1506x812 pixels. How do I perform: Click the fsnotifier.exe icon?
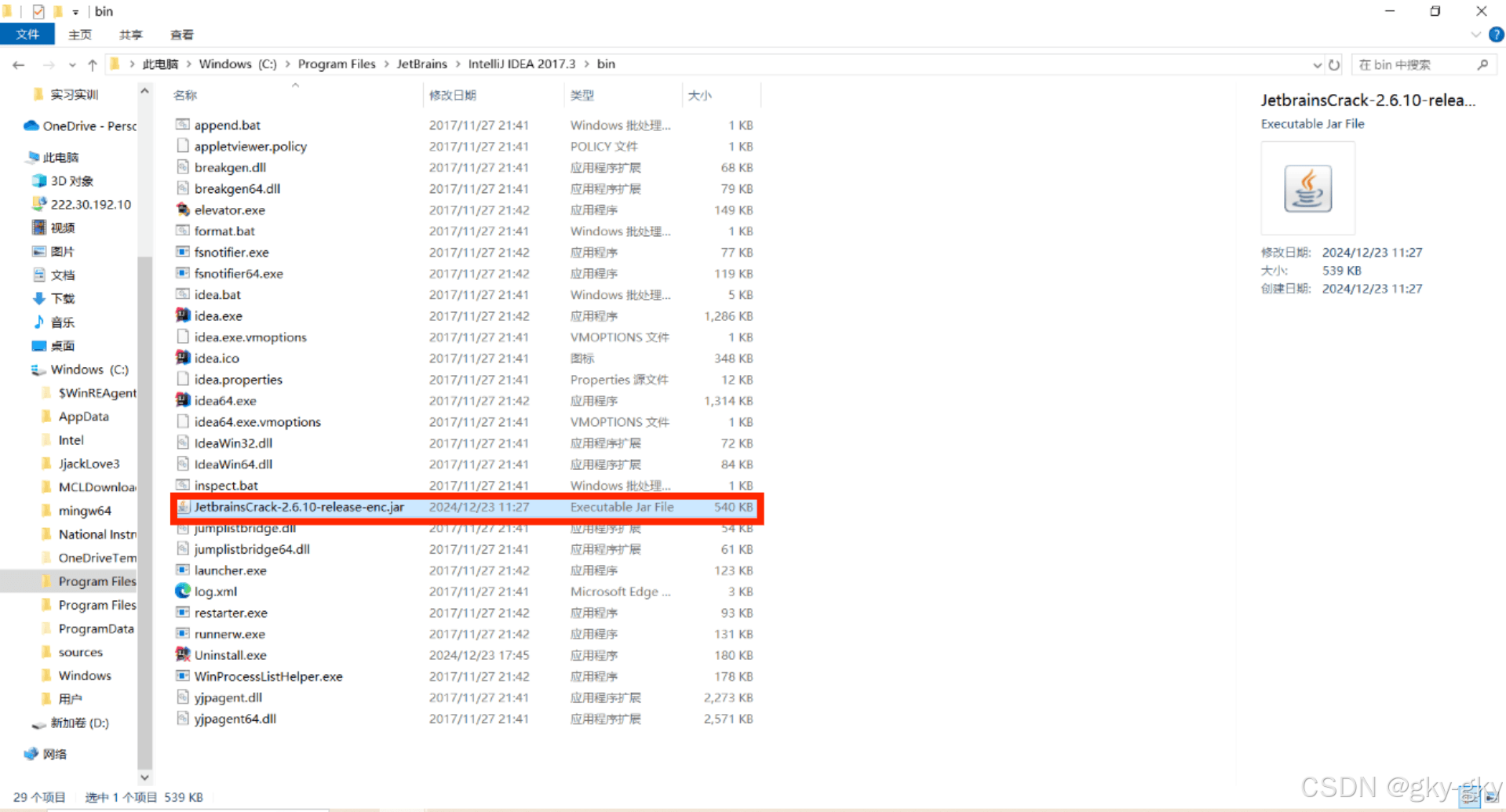[x=183, y=252]
